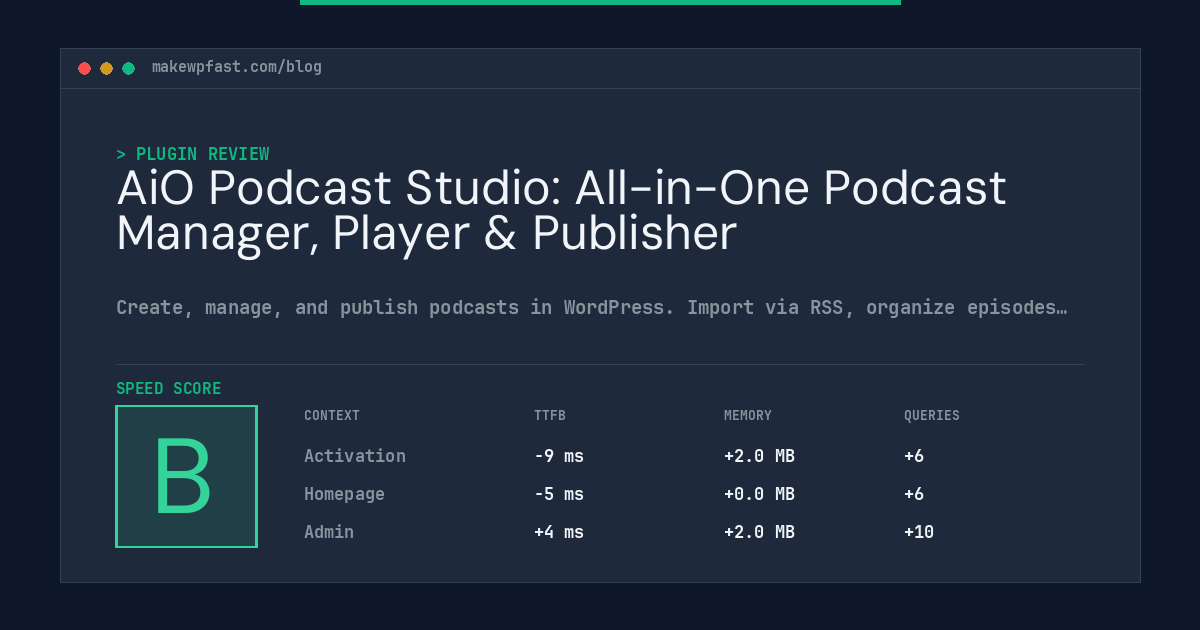Image resolution: width=1200 pixels, height=630 pixels.
Task: Click the +4 ms TTFB value
Action: (559, 532)
